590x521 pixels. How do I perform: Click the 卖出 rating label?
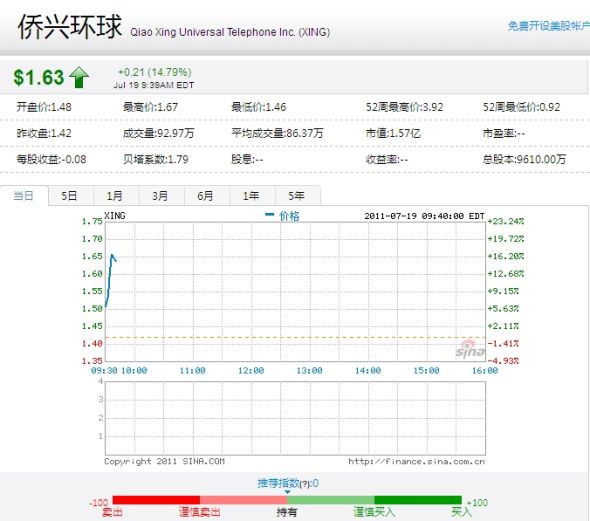coord(112,512)
